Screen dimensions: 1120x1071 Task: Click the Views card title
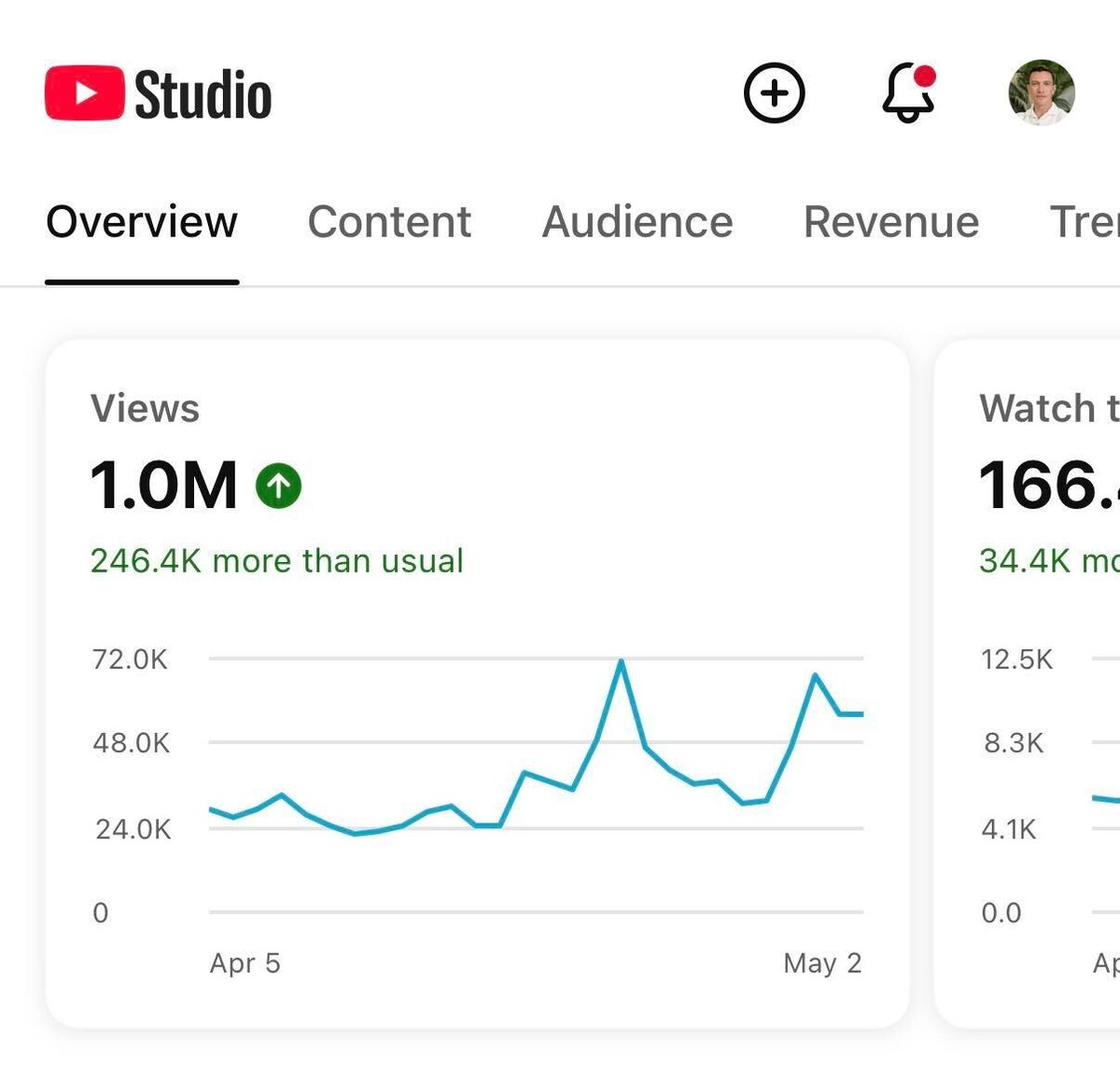tap(145, 409)
